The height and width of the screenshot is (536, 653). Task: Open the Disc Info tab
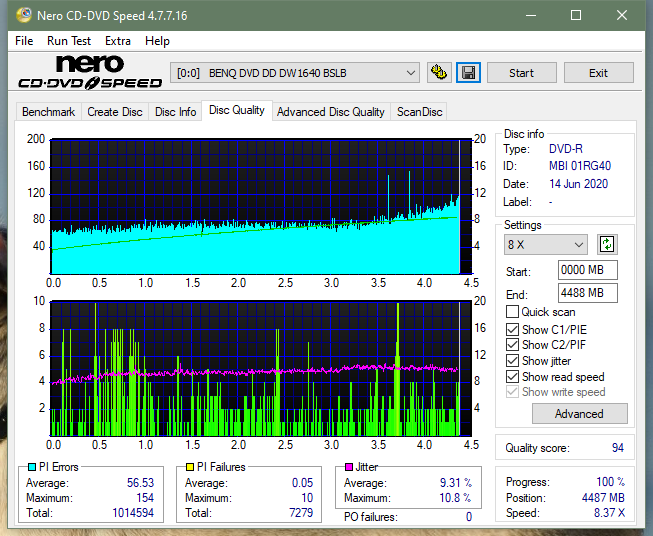pos(175,112)
